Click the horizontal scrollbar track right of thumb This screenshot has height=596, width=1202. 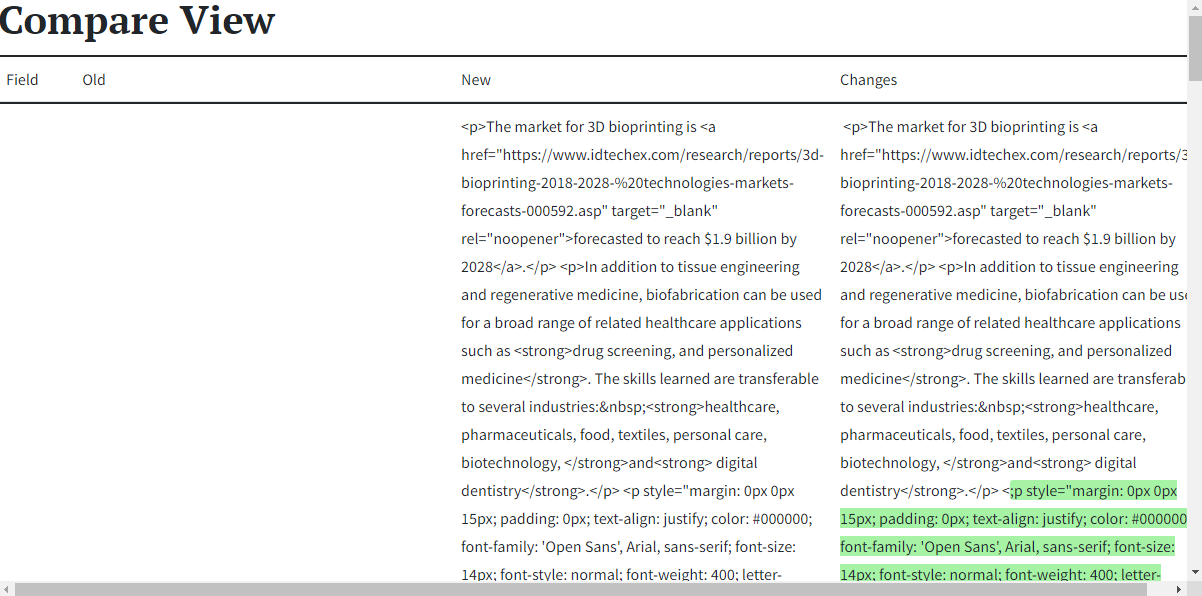coord(1160,588)
